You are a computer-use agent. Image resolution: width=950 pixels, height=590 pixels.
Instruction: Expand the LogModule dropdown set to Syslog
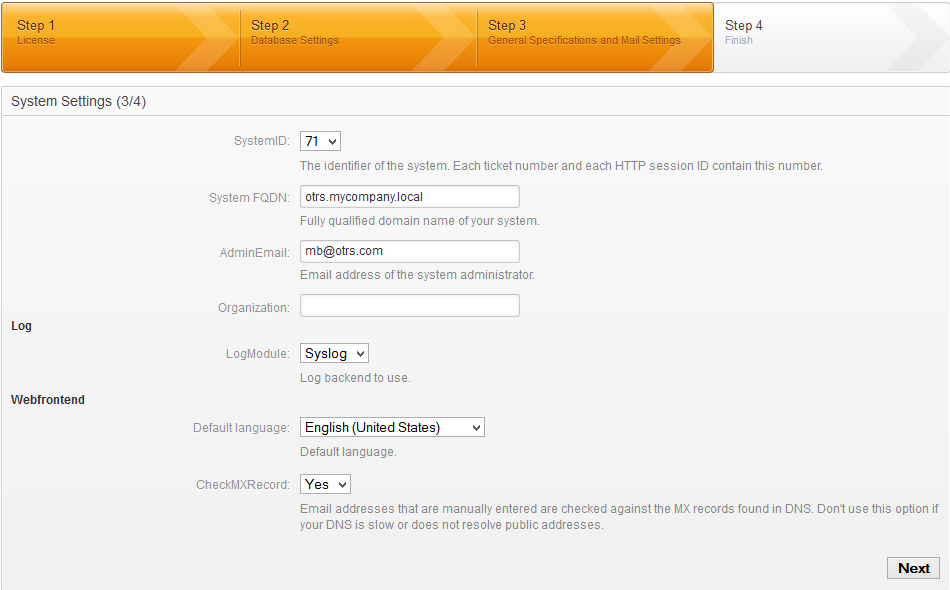334,353
